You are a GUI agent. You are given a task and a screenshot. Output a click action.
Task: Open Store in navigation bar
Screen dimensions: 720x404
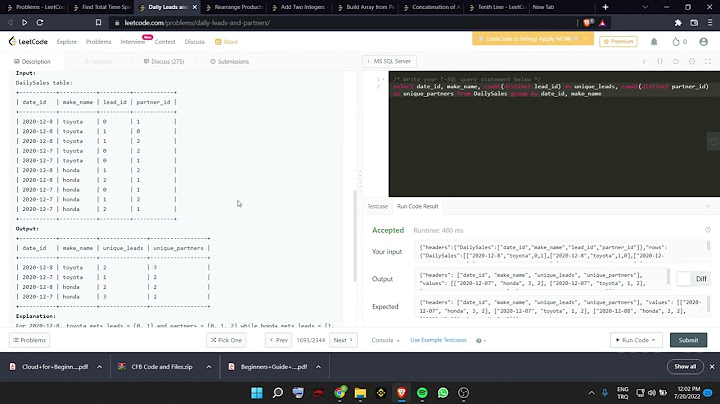(226, 42)
